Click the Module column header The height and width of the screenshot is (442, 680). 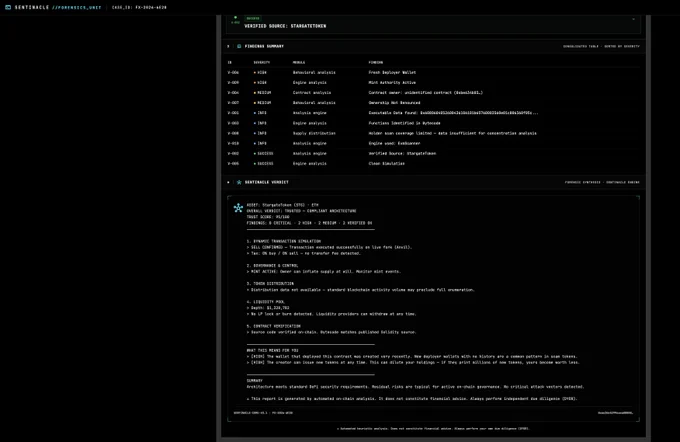pyautogui.click(x=299, y=62)
